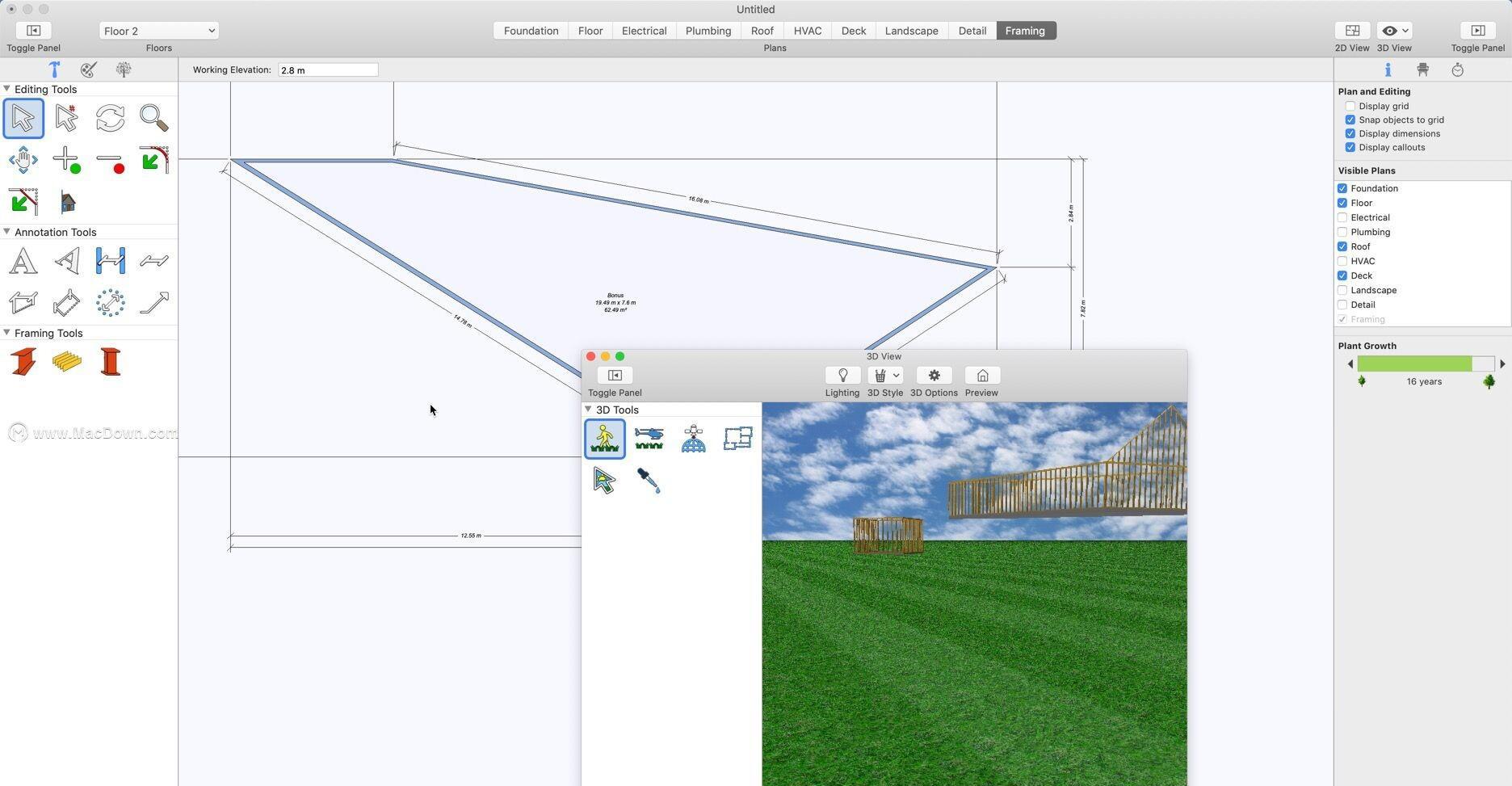The width and height of the screenshot is (1512, 786).
Task: Open the Floor 2 dropdown
Action: click(158, 31)
